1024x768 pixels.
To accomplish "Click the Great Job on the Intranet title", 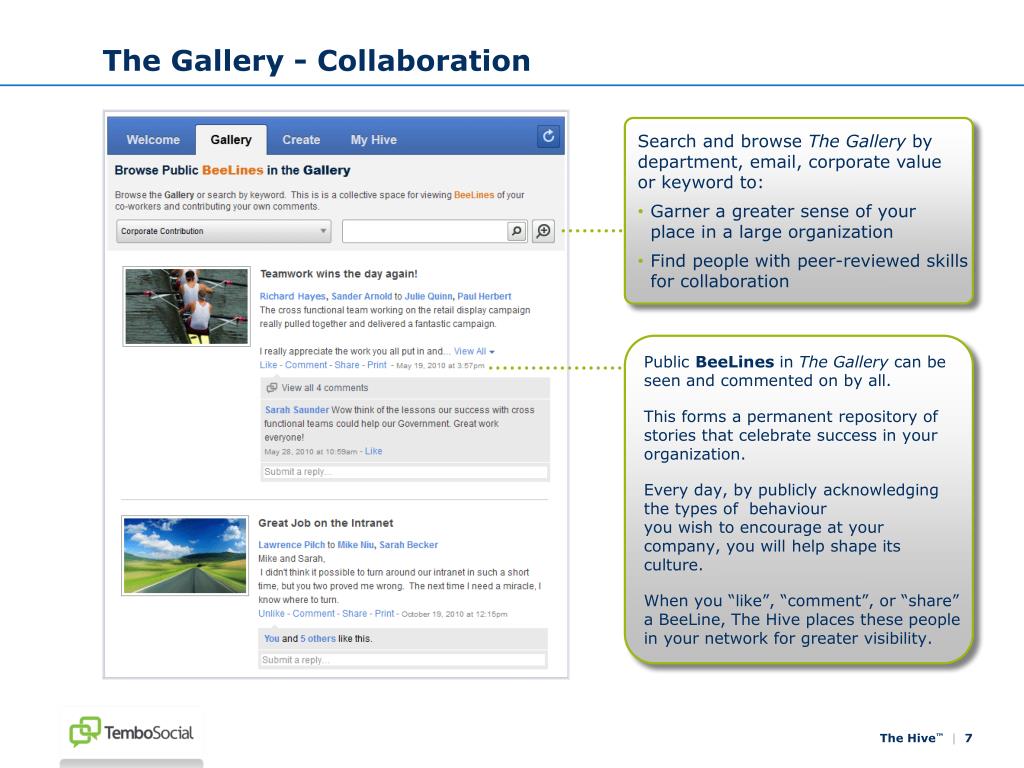I will (x=326, y=523).
